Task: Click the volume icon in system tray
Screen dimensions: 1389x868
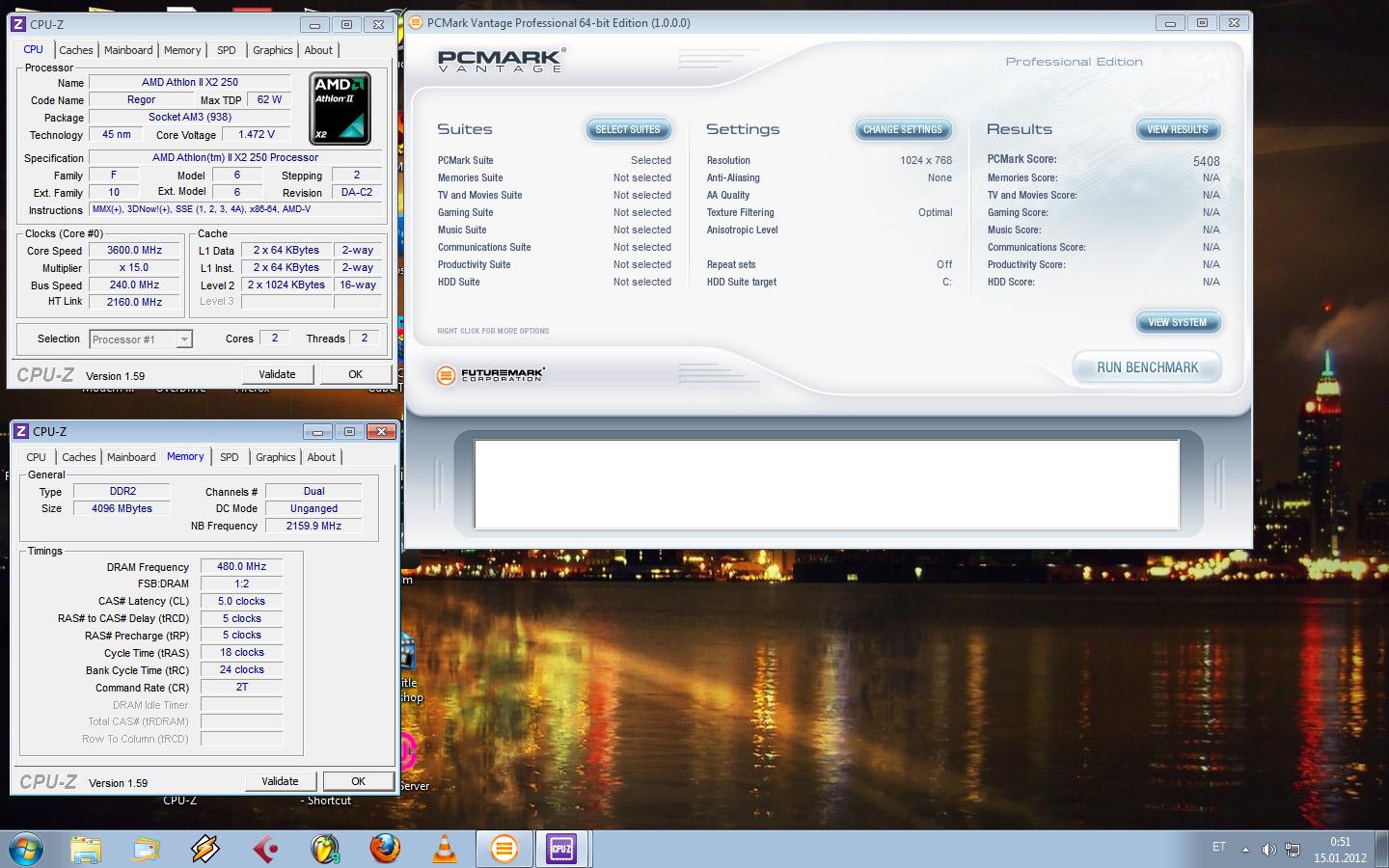Action: 1268,850
